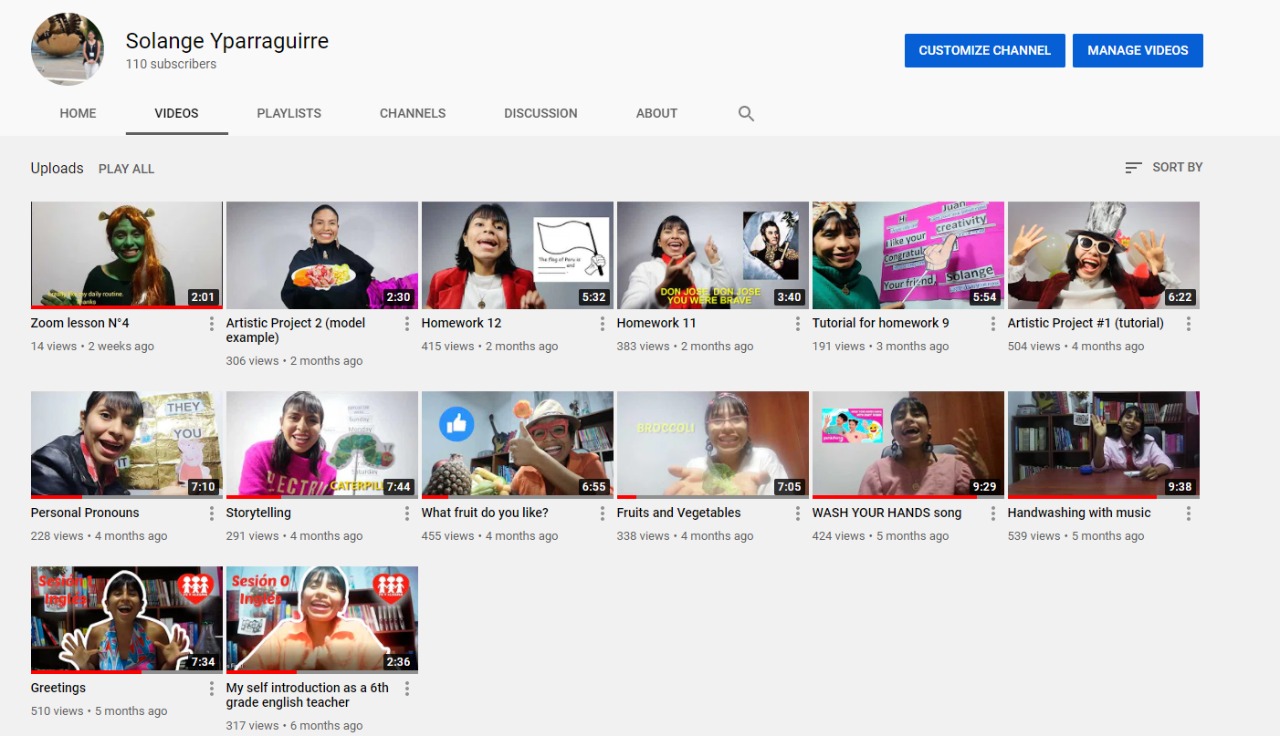The width and height of the screenshot is (1280, 736).
Task: Open options menu for Zoom lesson N°4
Action: 212,324
